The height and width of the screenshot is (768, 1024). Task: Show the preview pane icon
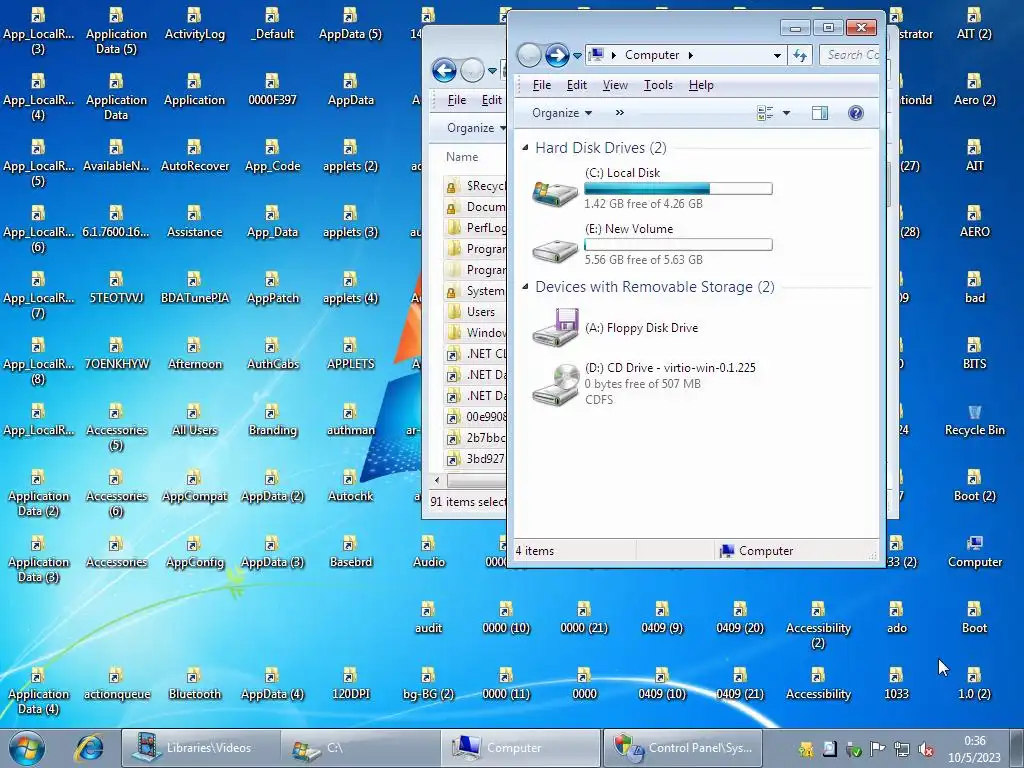820,113
